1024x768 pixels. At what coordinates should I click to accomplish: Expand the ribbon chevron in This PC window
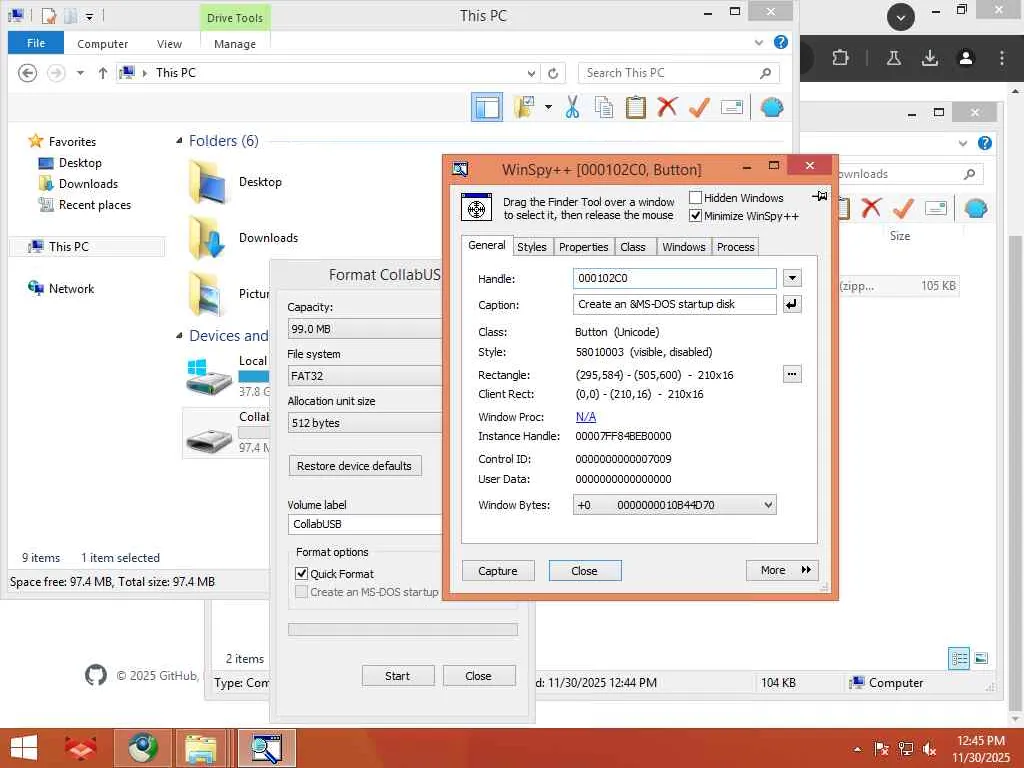point(759,42)
